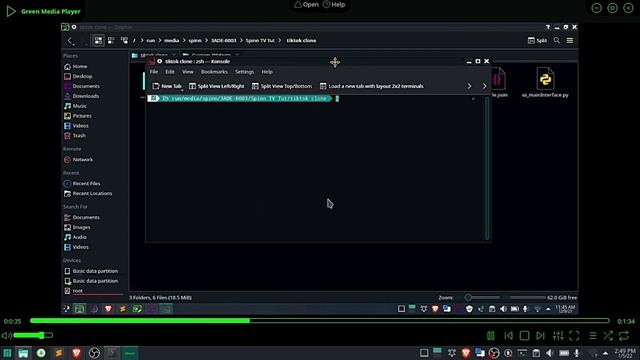Switch Dolphin to details tree view mode

(124, 40)
